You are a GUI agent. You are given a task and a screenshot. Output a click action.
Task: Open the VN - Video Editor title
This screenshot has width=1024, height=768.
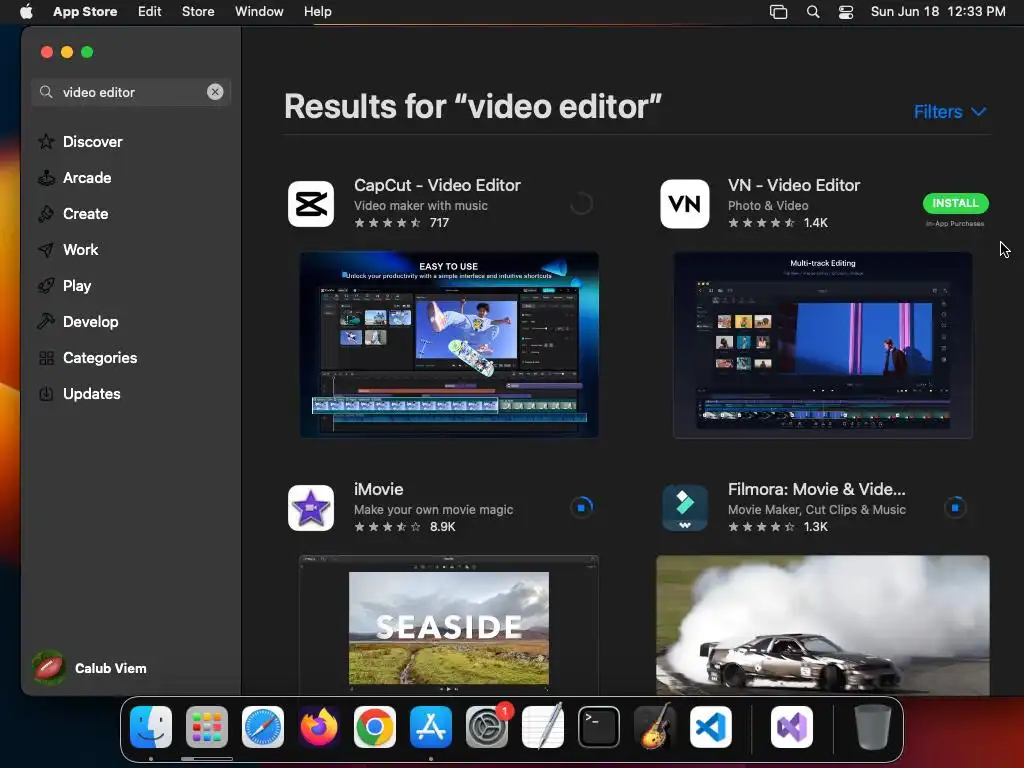[x=794, y=185]
